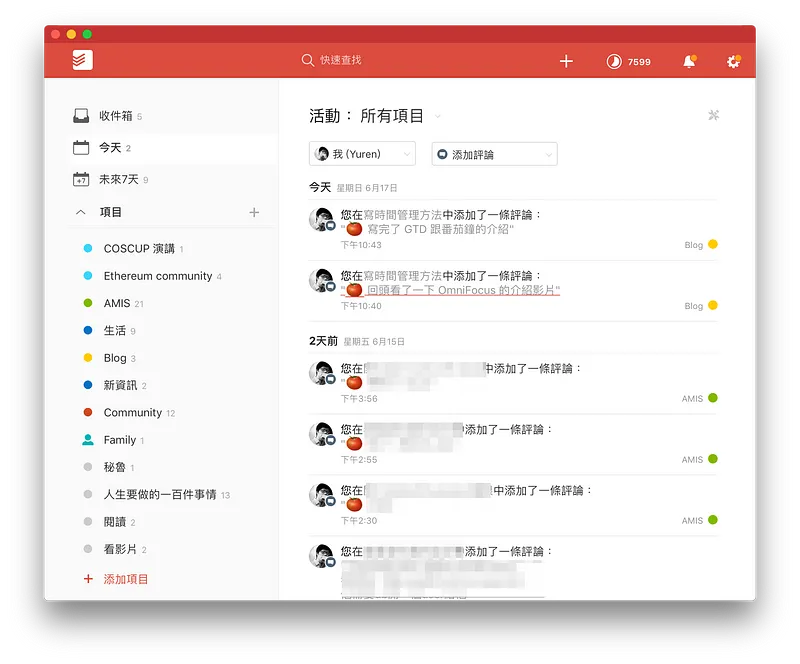Open the 添加評論 event type dropdown
Screen dimensions: 800x664
click(494, 154)
